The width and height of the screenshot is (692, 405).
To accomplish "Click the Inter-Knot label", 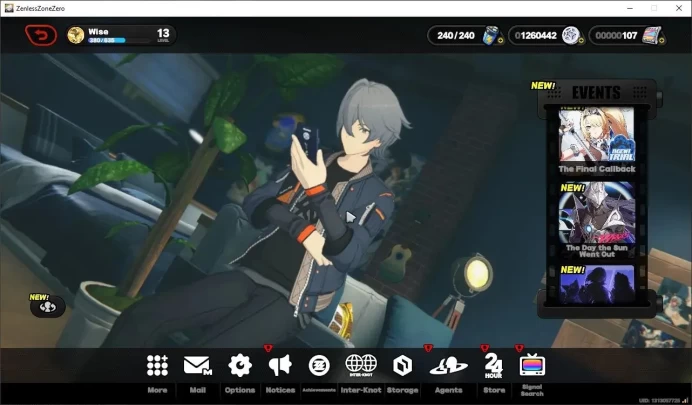I will 361,390.
